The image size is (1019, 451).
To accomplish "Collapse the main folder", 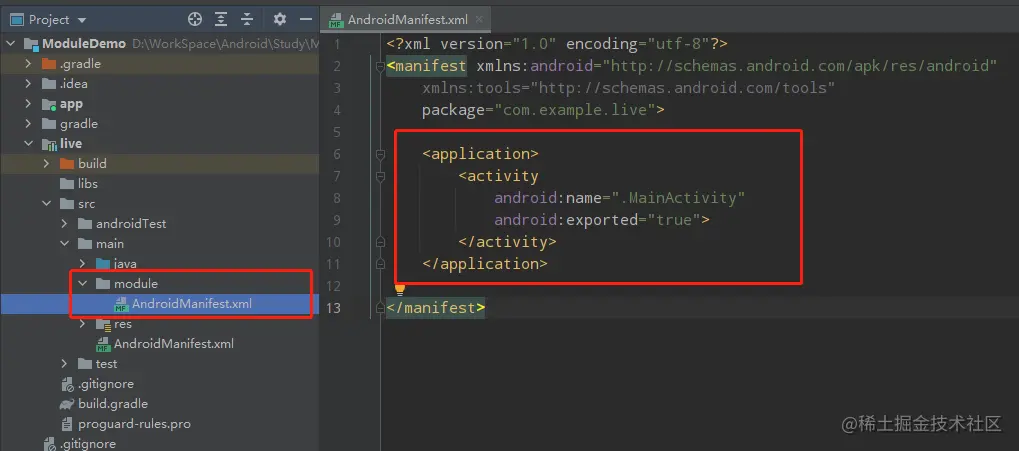I will [64, 244].
